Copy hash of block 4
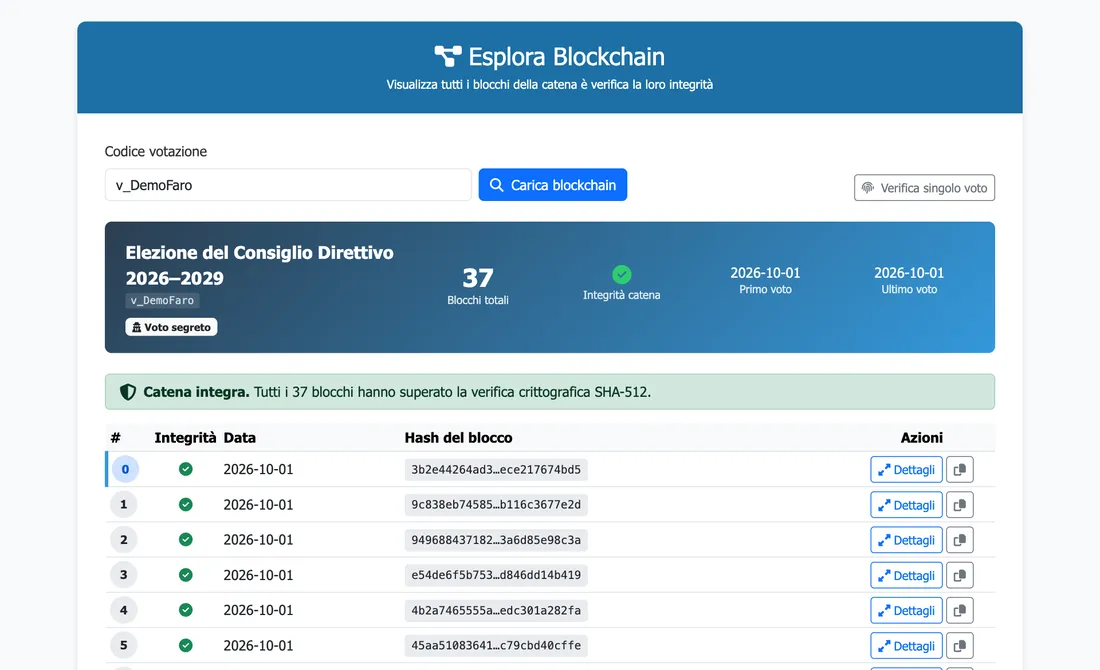Viewport: 1100px width, 670px height. [959, 610]
